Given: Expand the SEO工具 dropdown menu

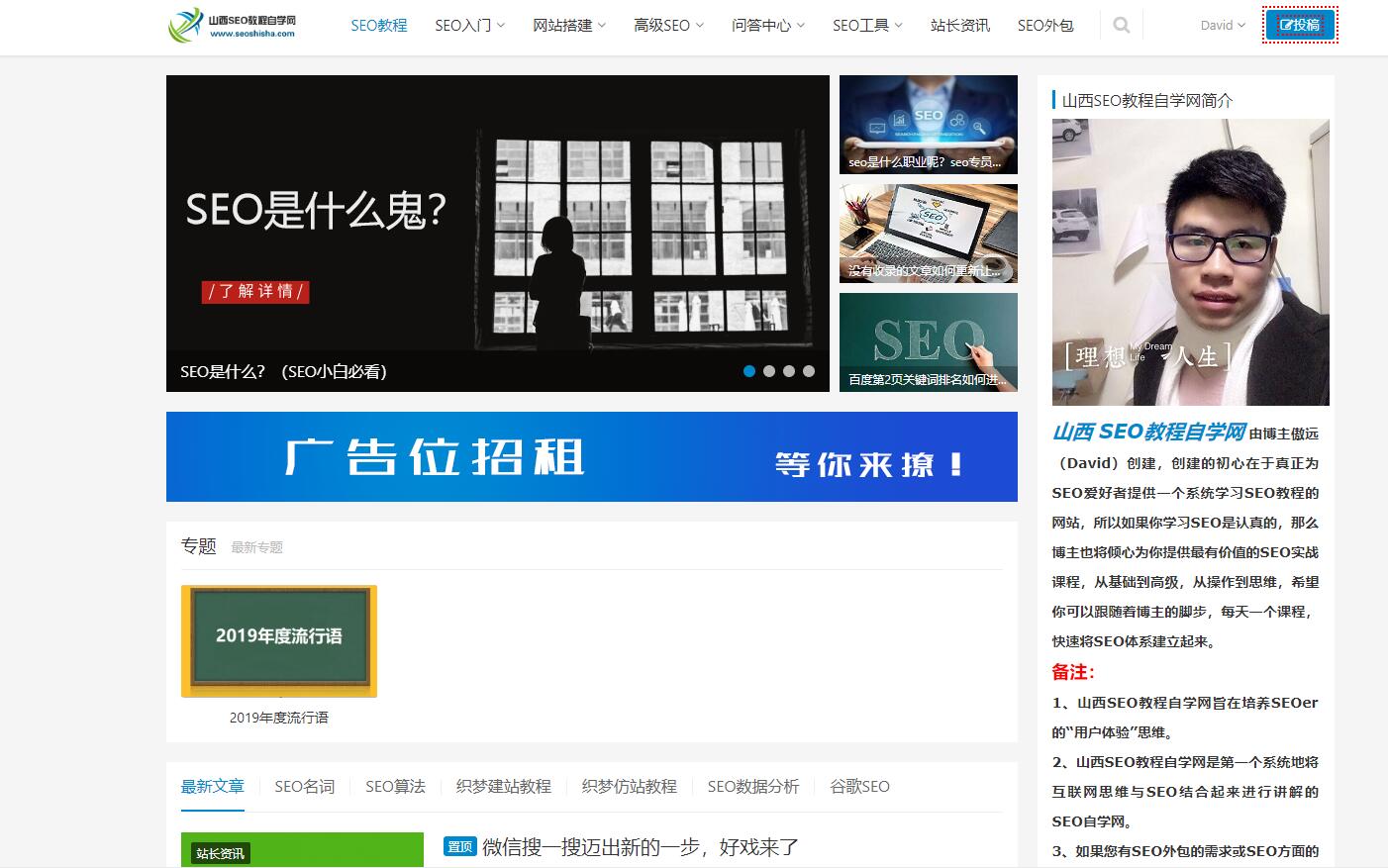Looking at the screenshot, I should point(867,26).
